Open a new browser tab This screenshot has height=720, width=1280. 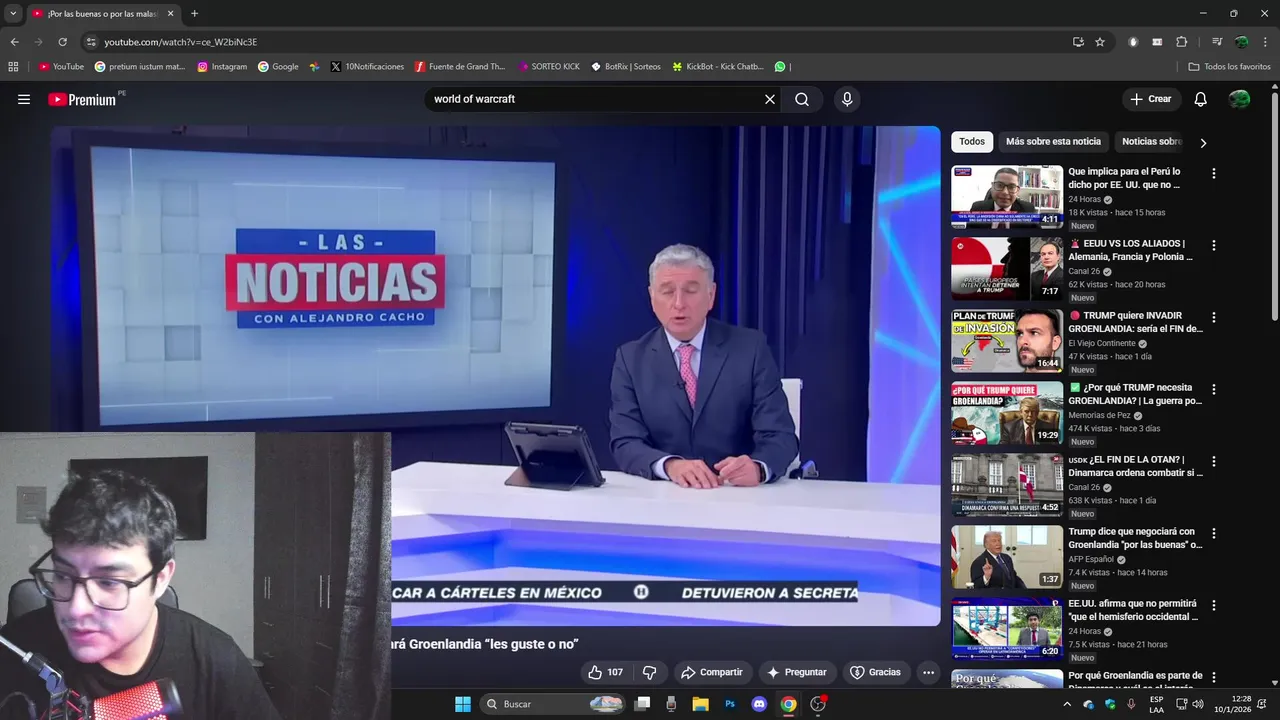point(194,14)
